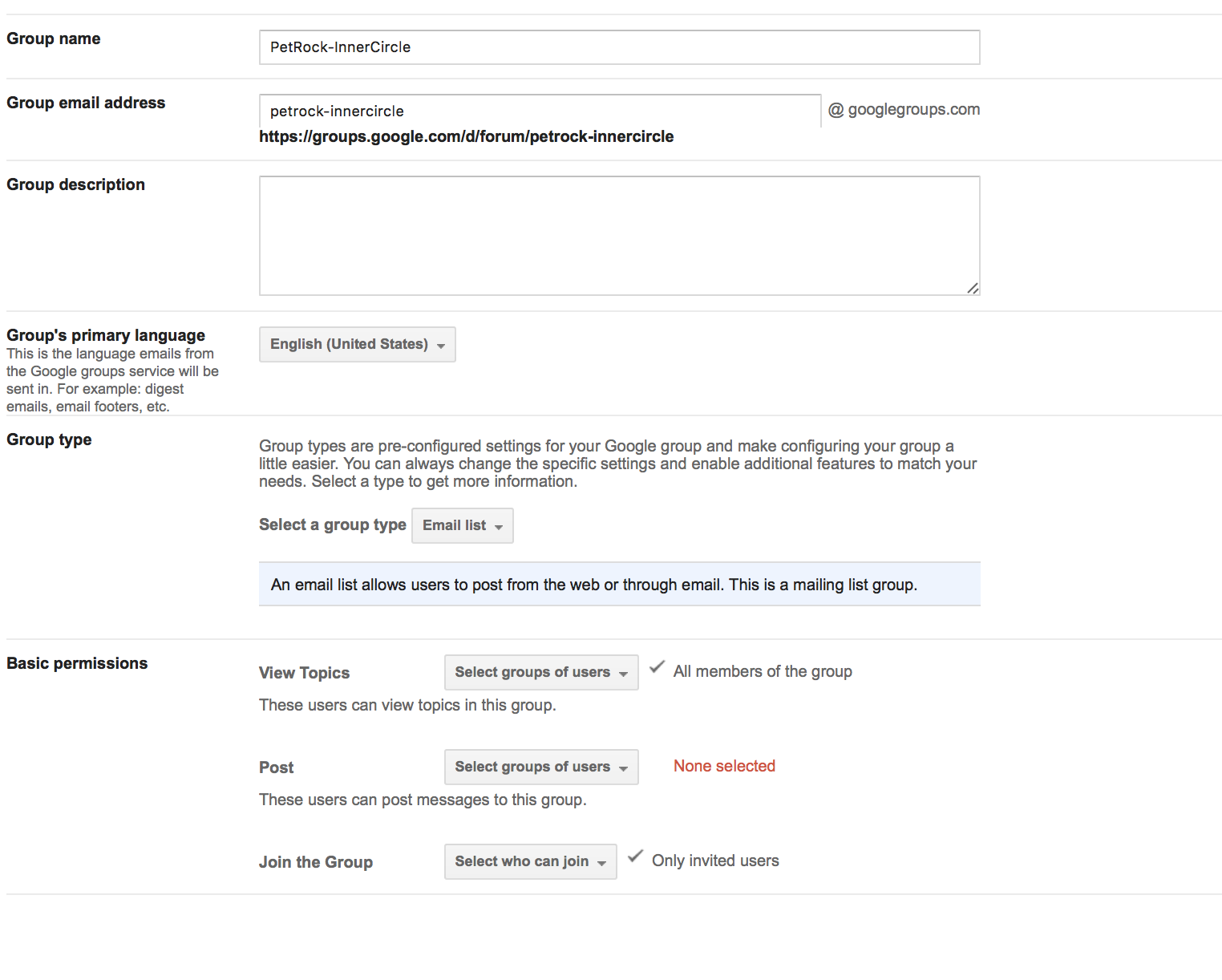The height and width of the screenshot is (980, 1222).
Task: Click checkmark beside All members of the group
Action: click(657, 667)
